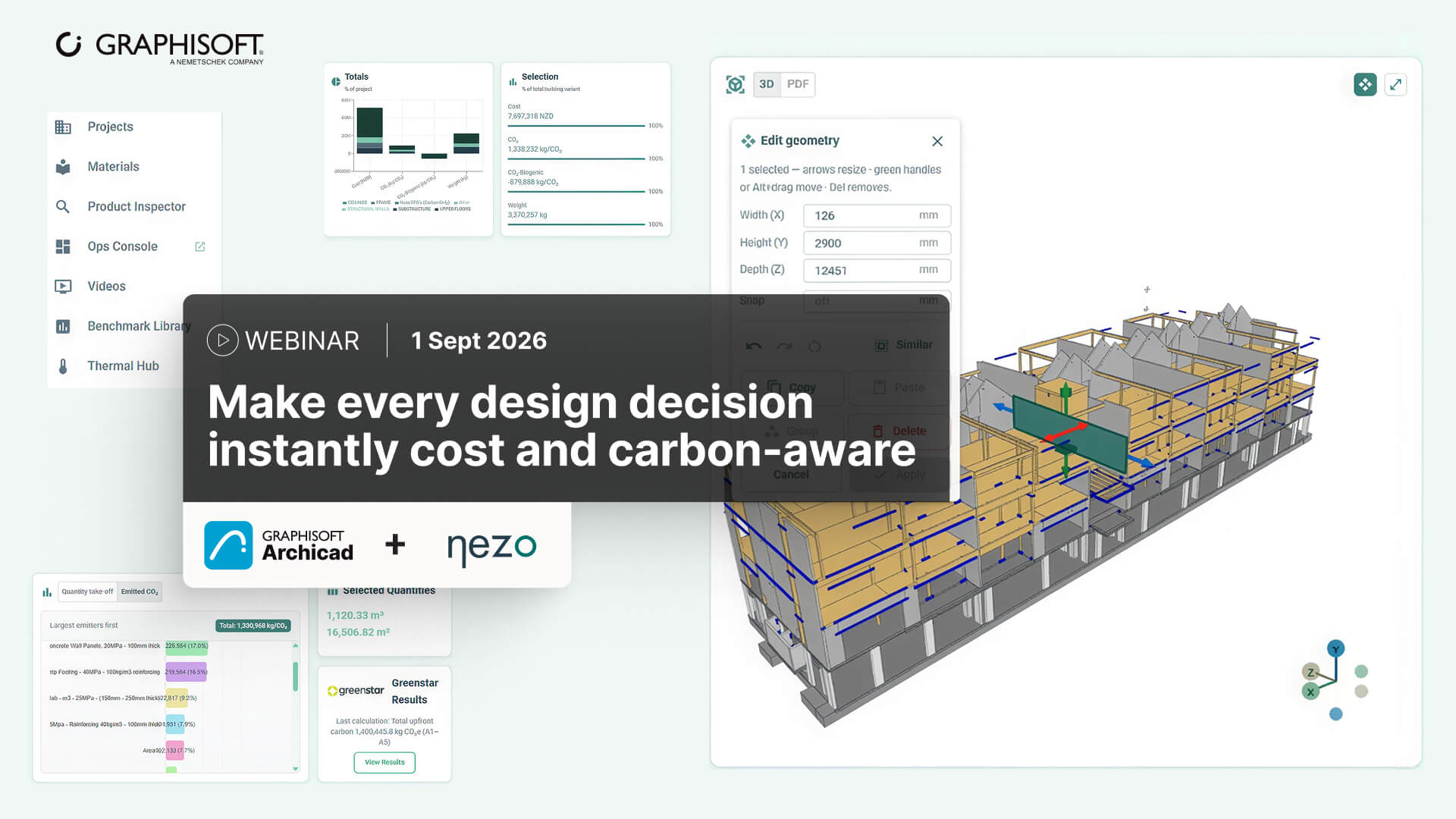The height and width of the screenshot is (819, 1456).
Task: Click the blue Reinforcing 40kg/m3 bar
Action: [x=175, y=724]
